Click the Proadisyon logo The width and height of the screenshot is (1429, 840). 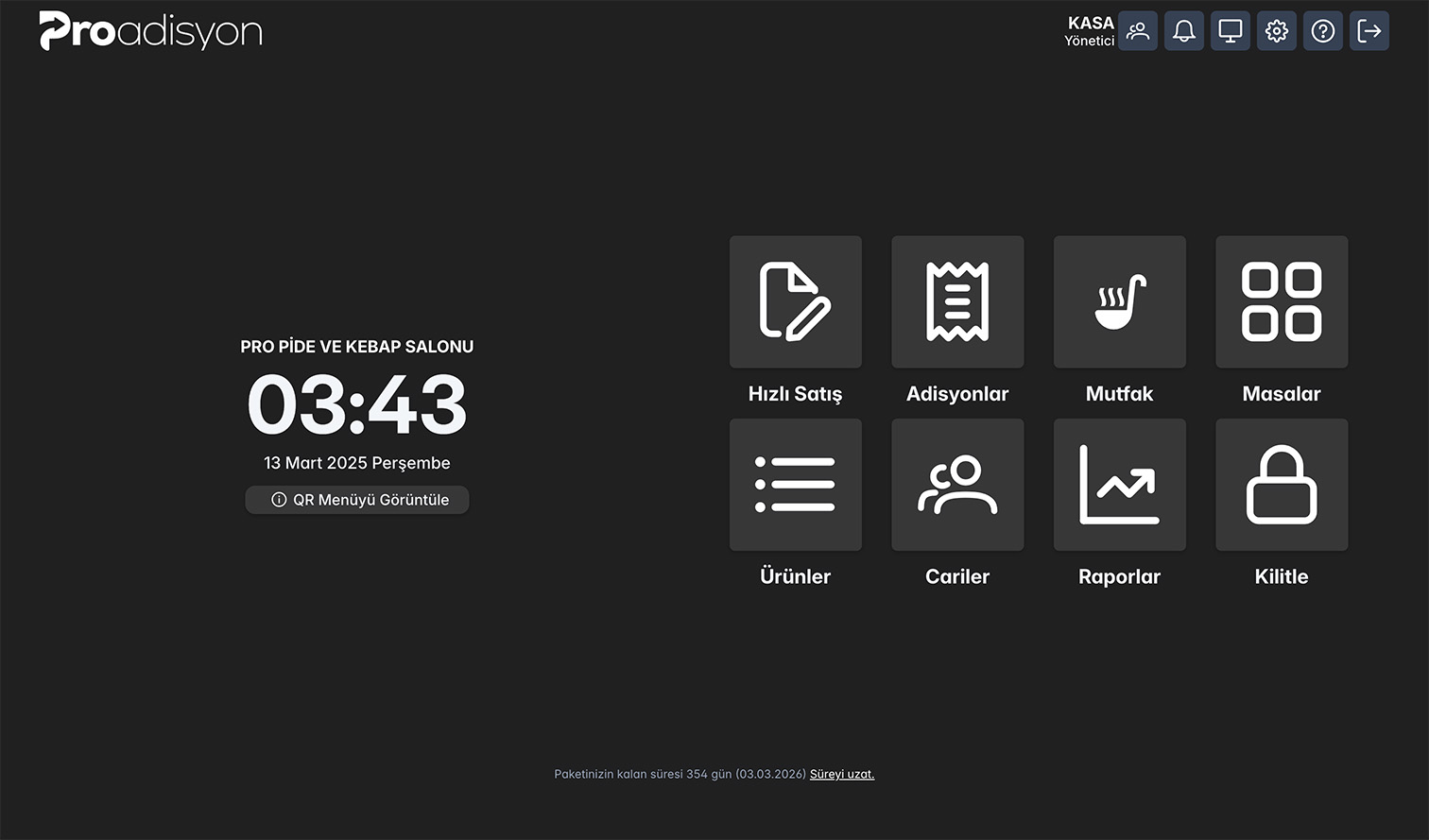(x=151, y=31)
